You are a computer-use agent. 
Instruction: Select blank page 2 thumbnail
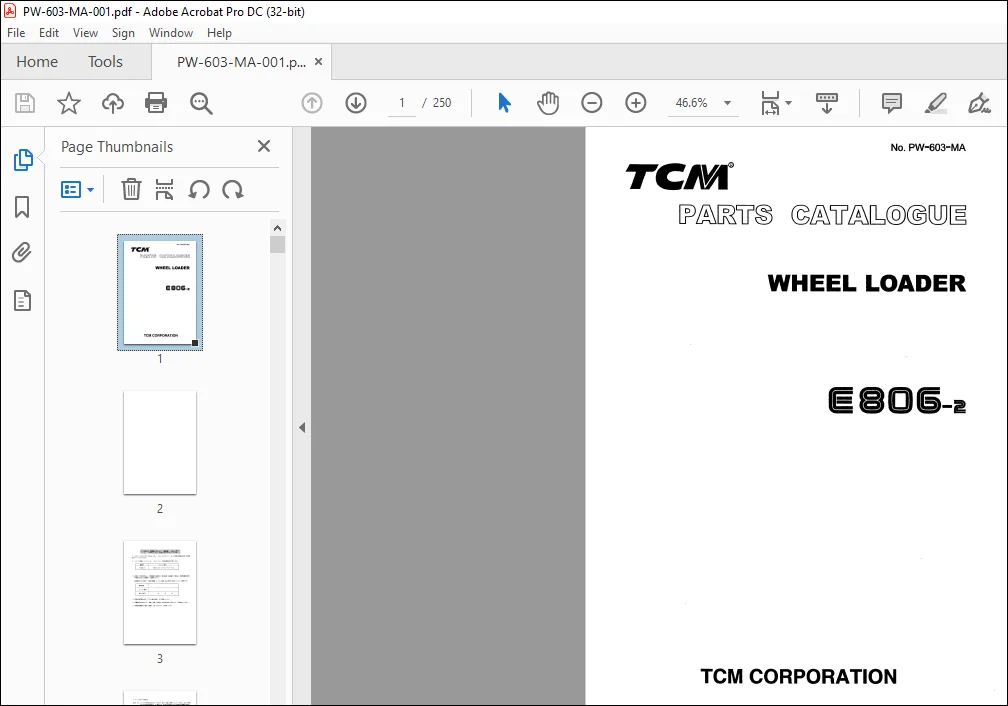point(160,442)
